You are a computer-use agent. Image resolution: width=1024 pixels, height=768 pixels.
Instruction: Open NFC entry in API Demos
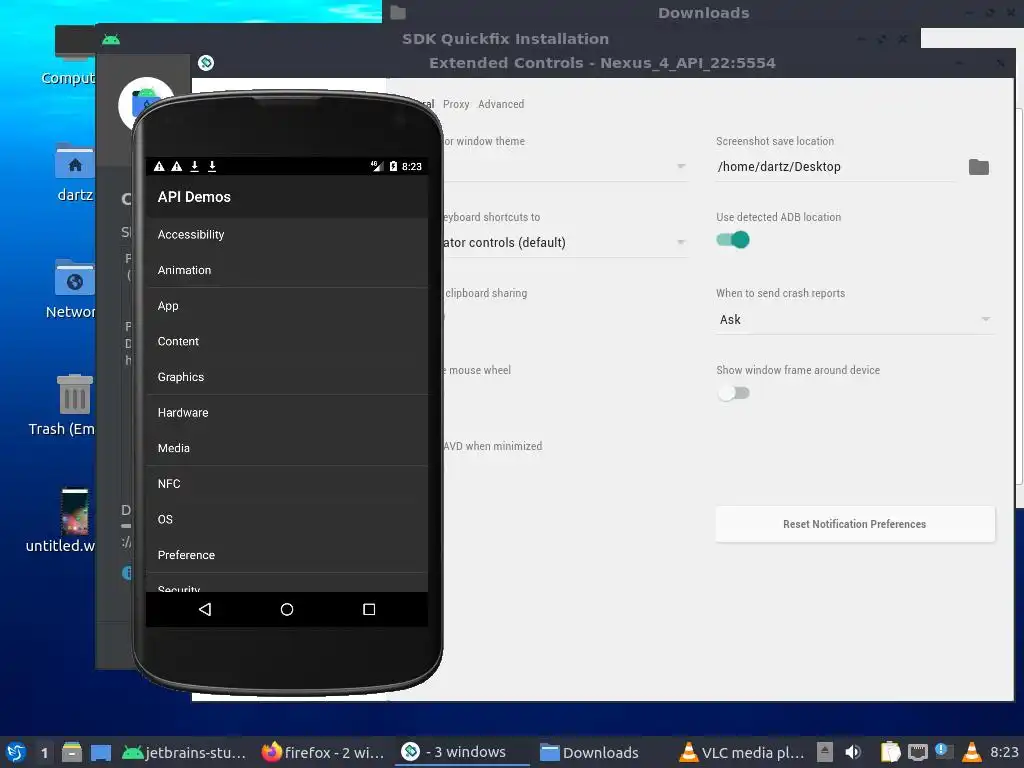pyautogui.click(x=287, y=484)
